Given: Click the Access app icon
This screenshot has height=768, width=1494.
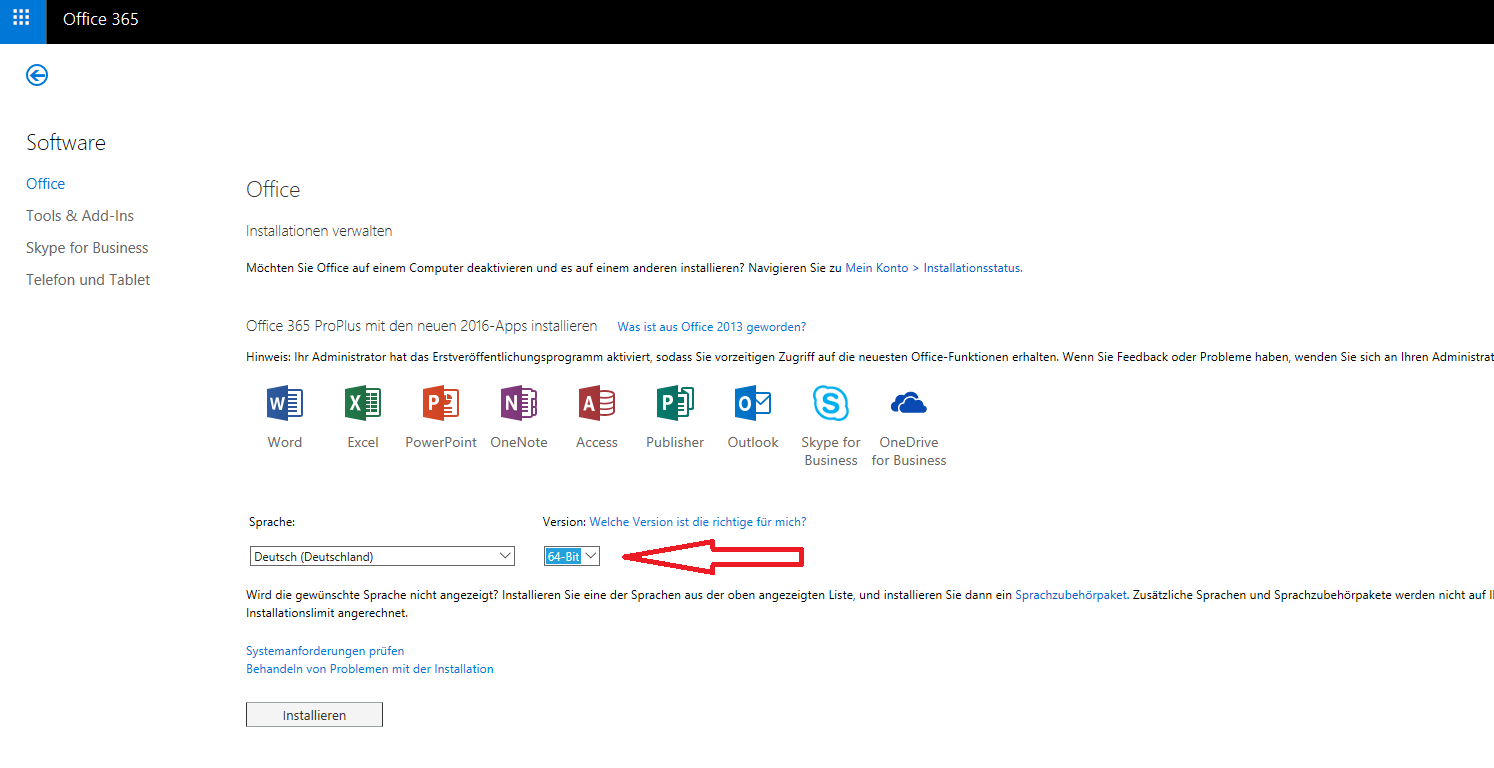Looking at the screenshot, I should [597, 404].
